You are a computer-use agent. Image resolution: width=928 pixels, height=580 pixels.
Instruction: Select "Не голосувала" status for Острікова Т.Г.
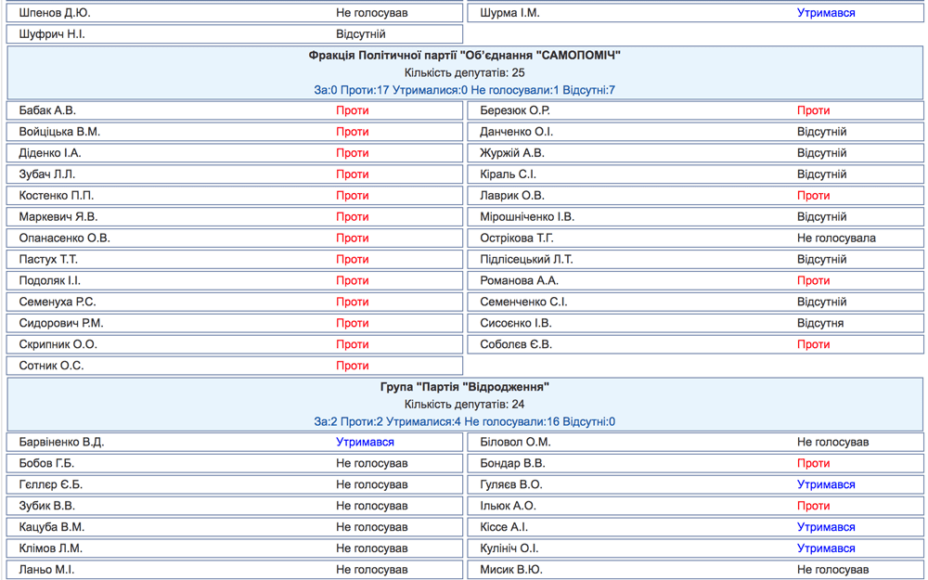click(x=836, y=238)
